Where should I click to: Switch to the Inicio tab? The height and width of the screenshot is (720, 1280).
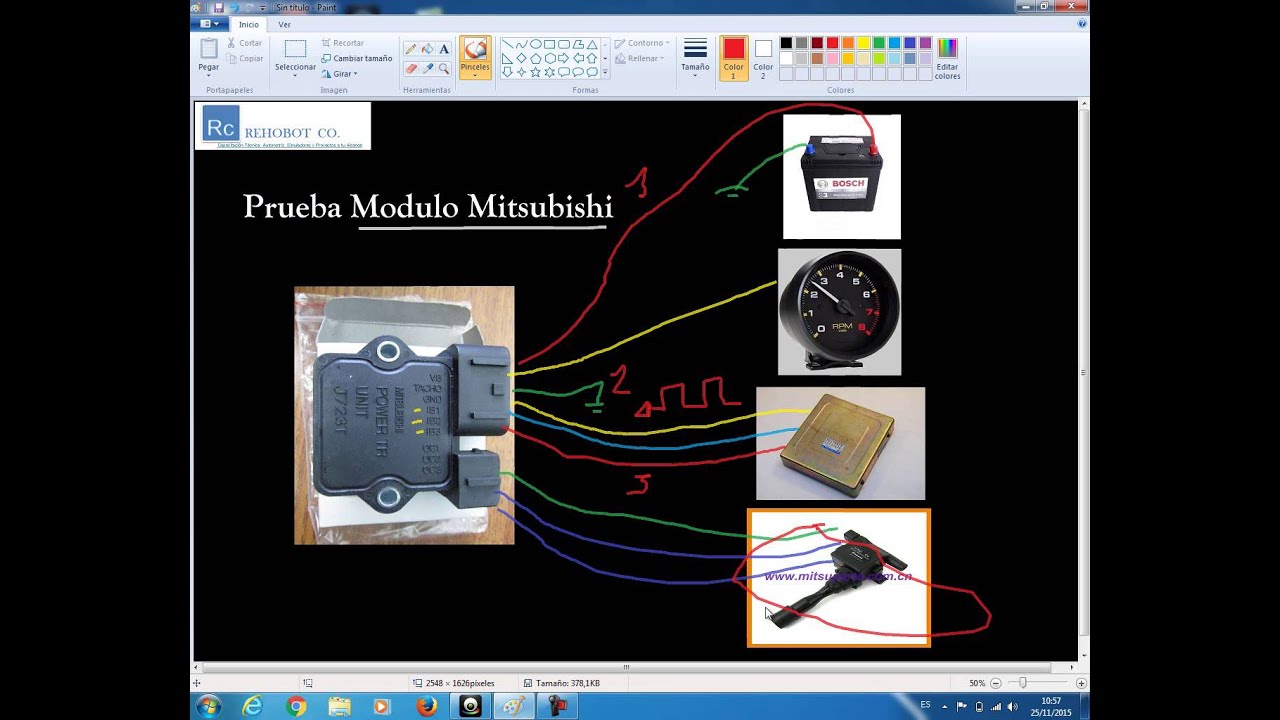[248, 24]
